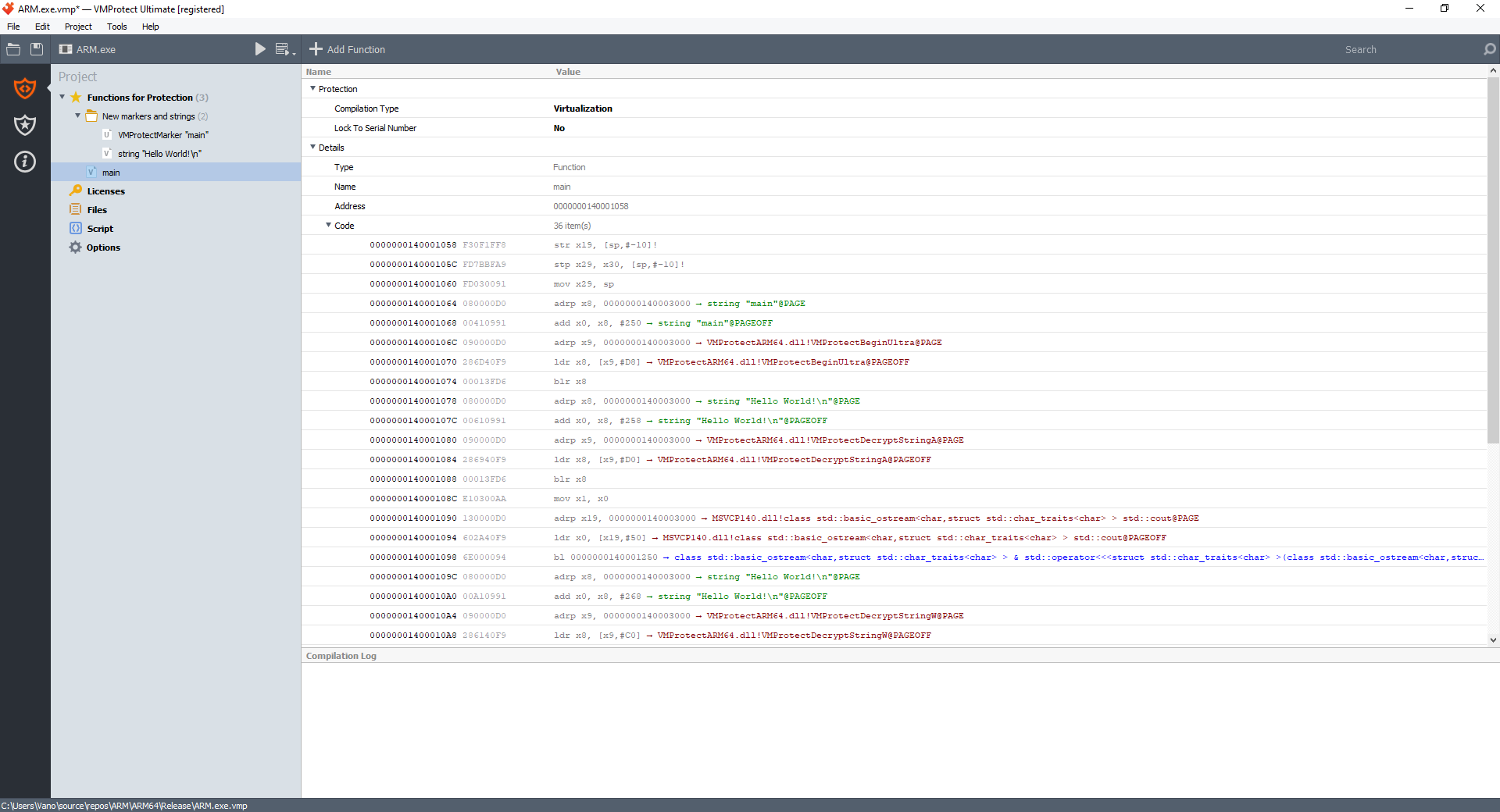1500x812 pixels.
Task: Click the Name field value main
Action: pos(562,187)
